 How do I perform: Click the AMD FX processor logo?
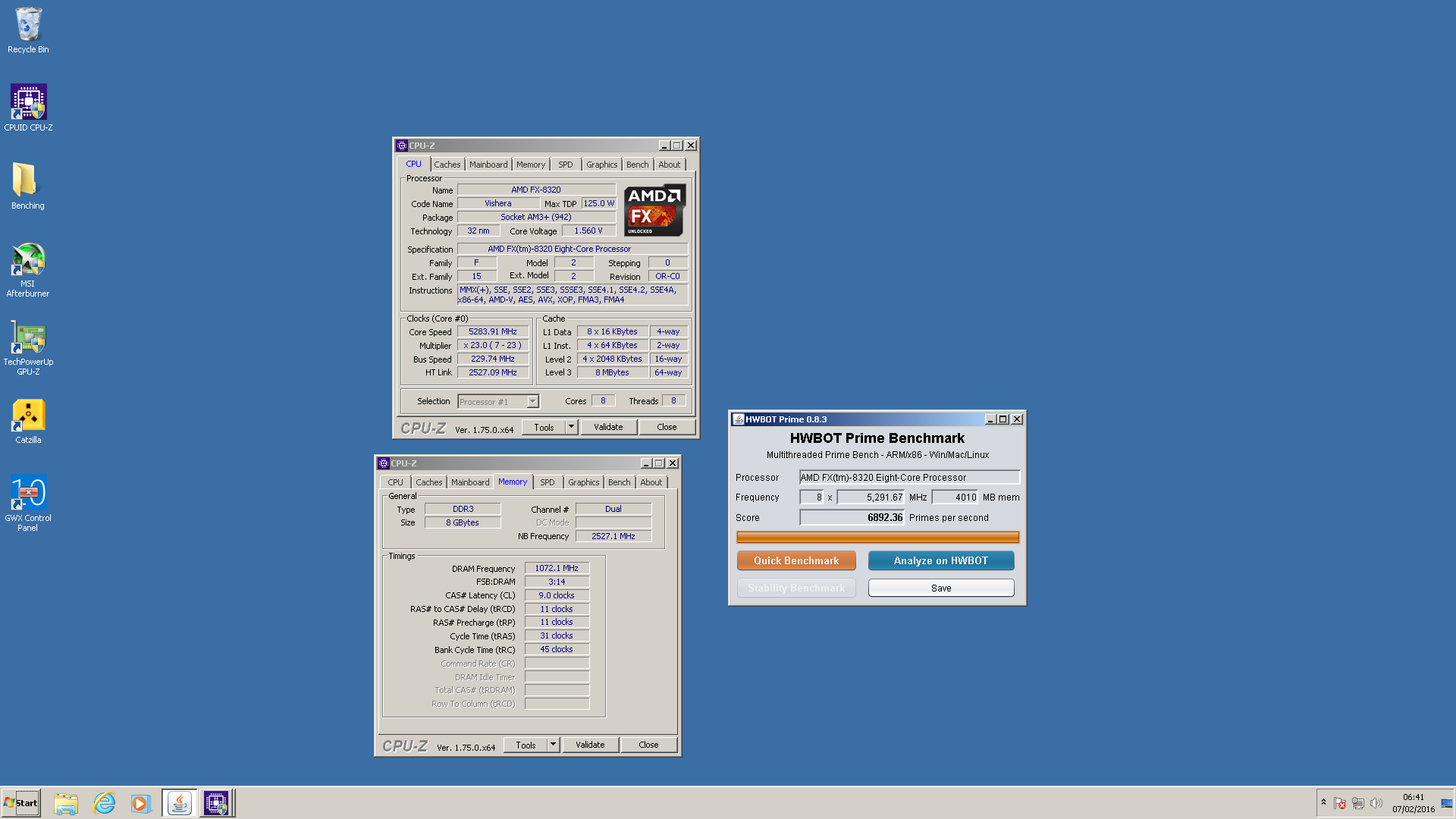654,210
